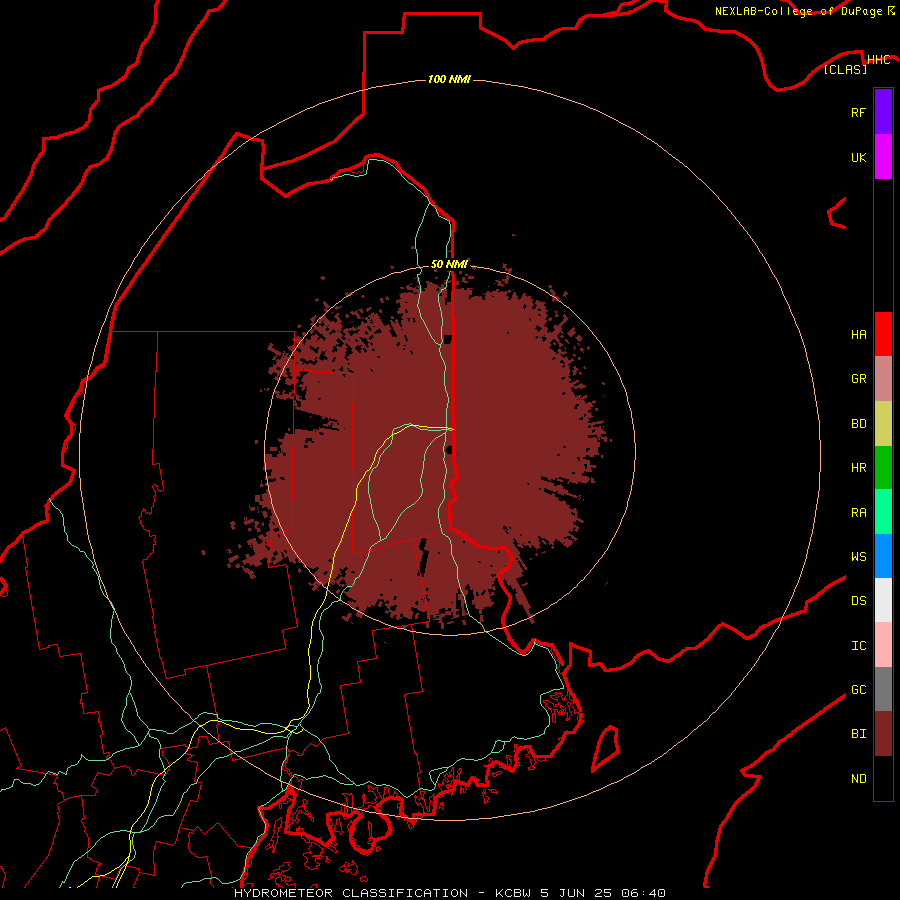Click the KCBW radar site identifier
Viewport: 900px width, 900px height.
pyautogui.click(x=513, y=893)
